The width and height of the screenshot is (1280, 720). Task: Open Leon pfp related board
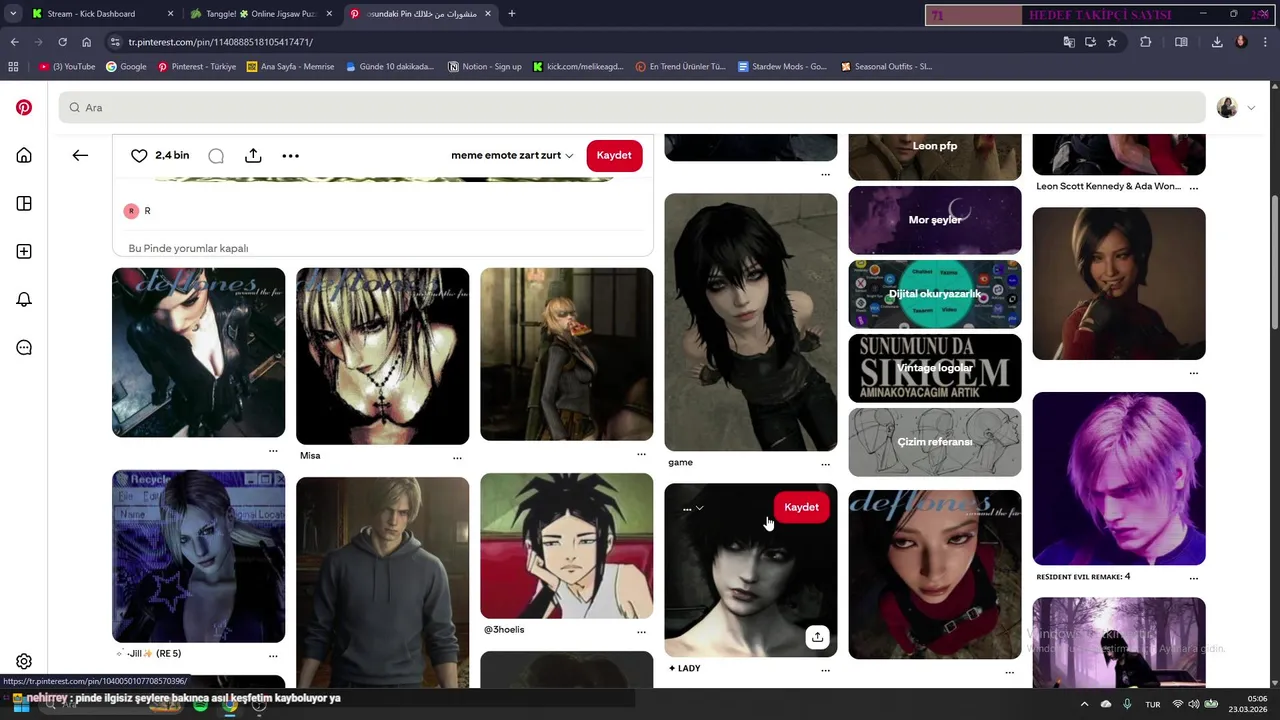click(x=935, y=157)
